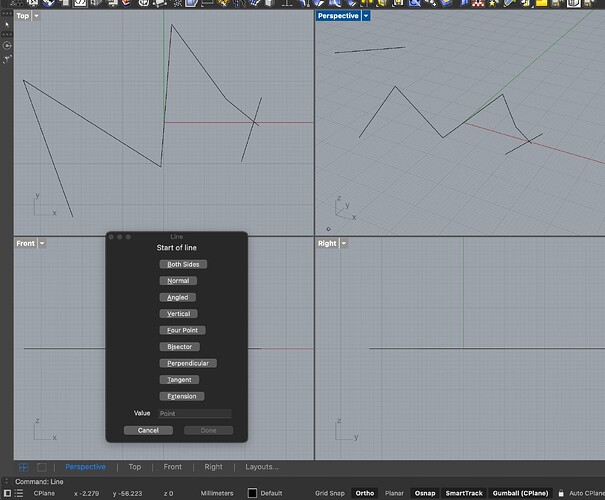Turn off Osnap

(425, 493)
